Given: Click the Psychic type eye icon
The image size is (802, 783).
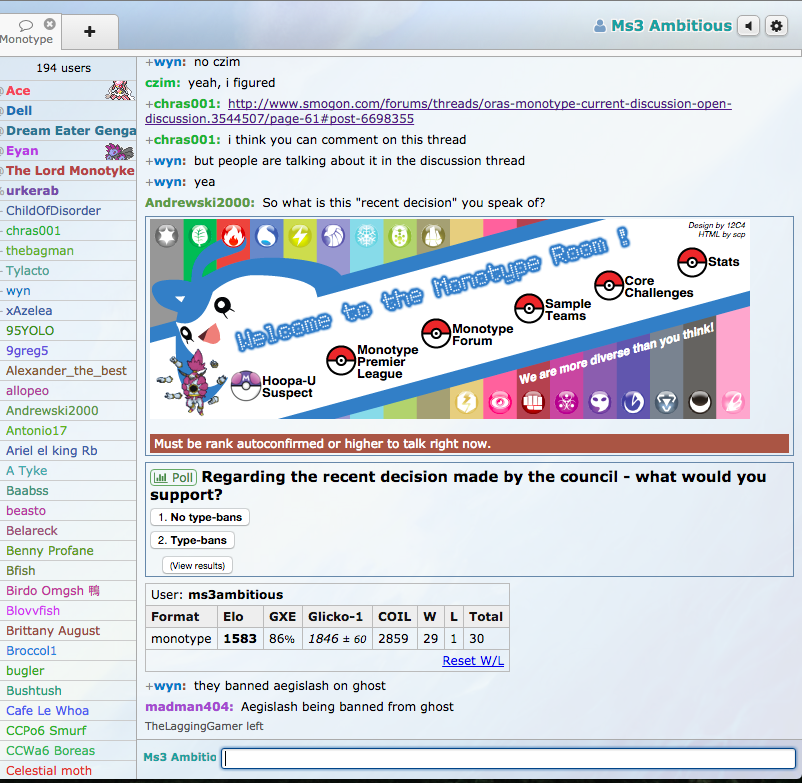Looking at the screenshot, I should point(500,402).
